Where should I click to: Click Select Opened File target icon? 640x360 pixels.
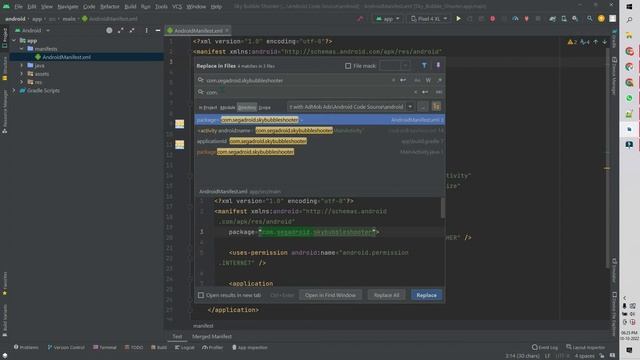(109, 30)
